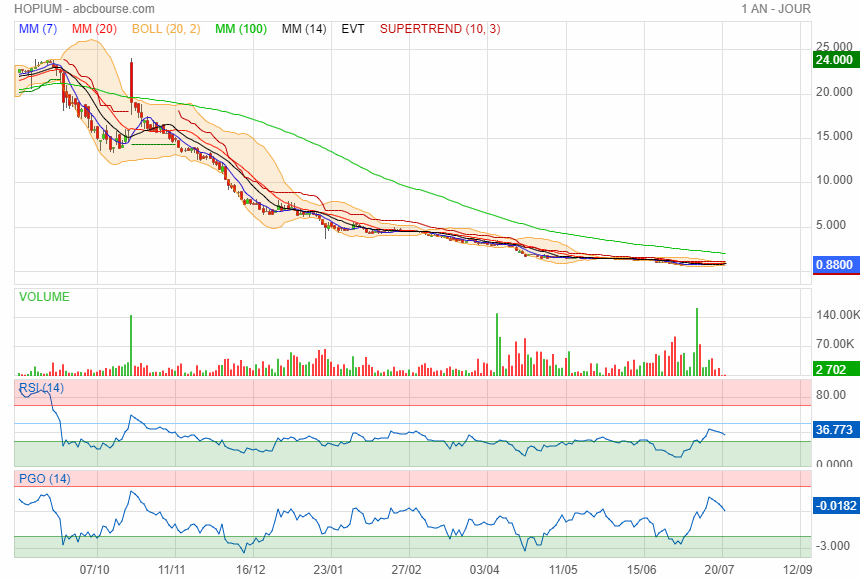Click the 70.00K volume axis label
The width and height of the screenshot is (860, 580).
click(x=835, y=344)
